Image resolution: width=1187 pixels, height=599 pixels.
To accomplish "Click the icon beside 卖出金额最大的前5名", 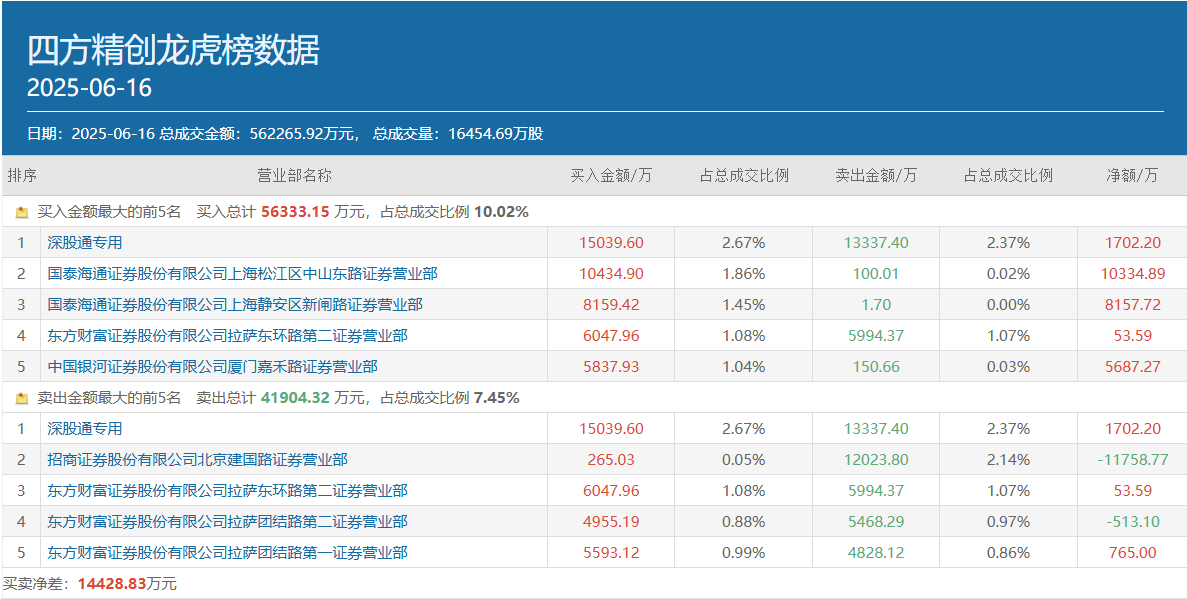I will click(22, 399).
